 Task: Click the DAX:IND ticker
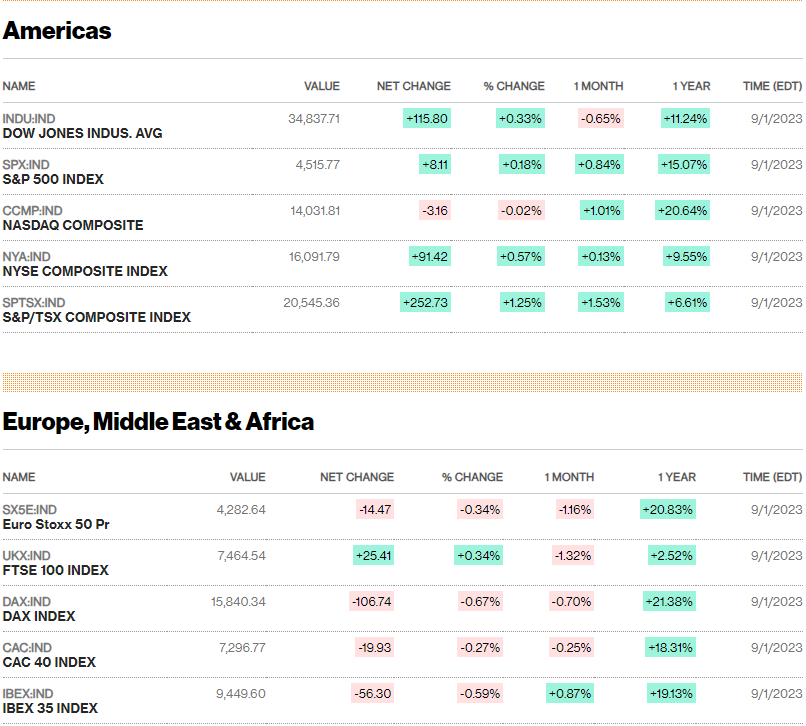27,602
